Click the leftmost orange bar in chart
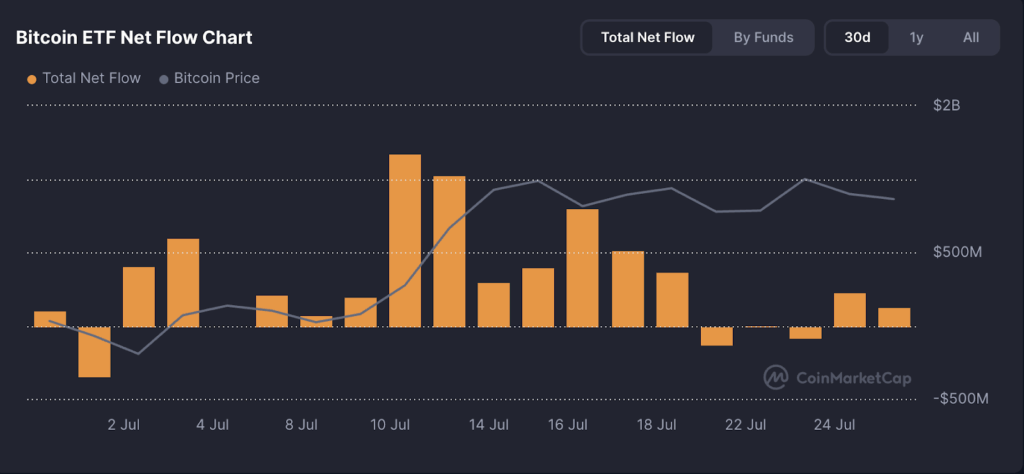1024x474 pixels. pos(50,319)
